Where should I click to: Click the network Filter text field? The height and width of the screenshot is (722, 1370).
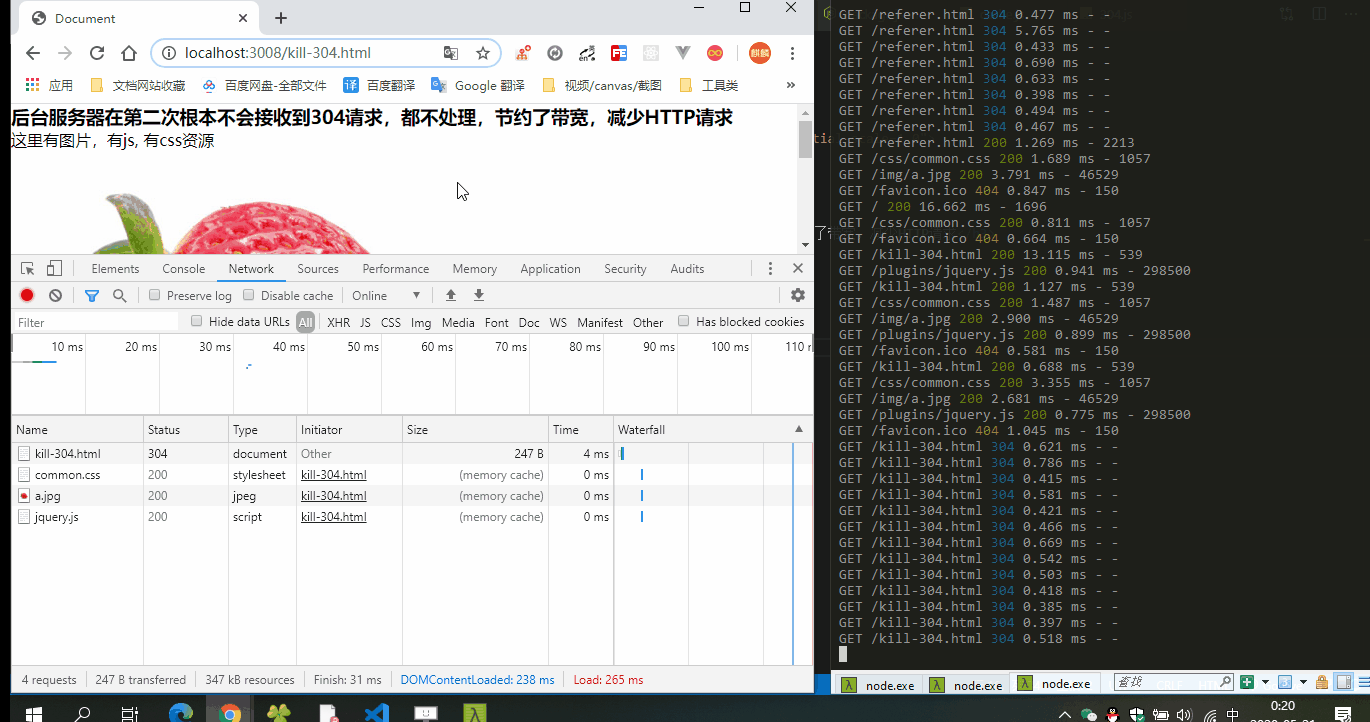95,322
